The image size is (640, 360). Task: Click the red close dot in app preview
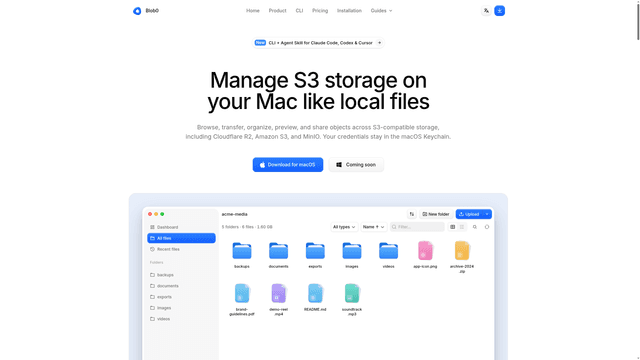click(150, 214)
